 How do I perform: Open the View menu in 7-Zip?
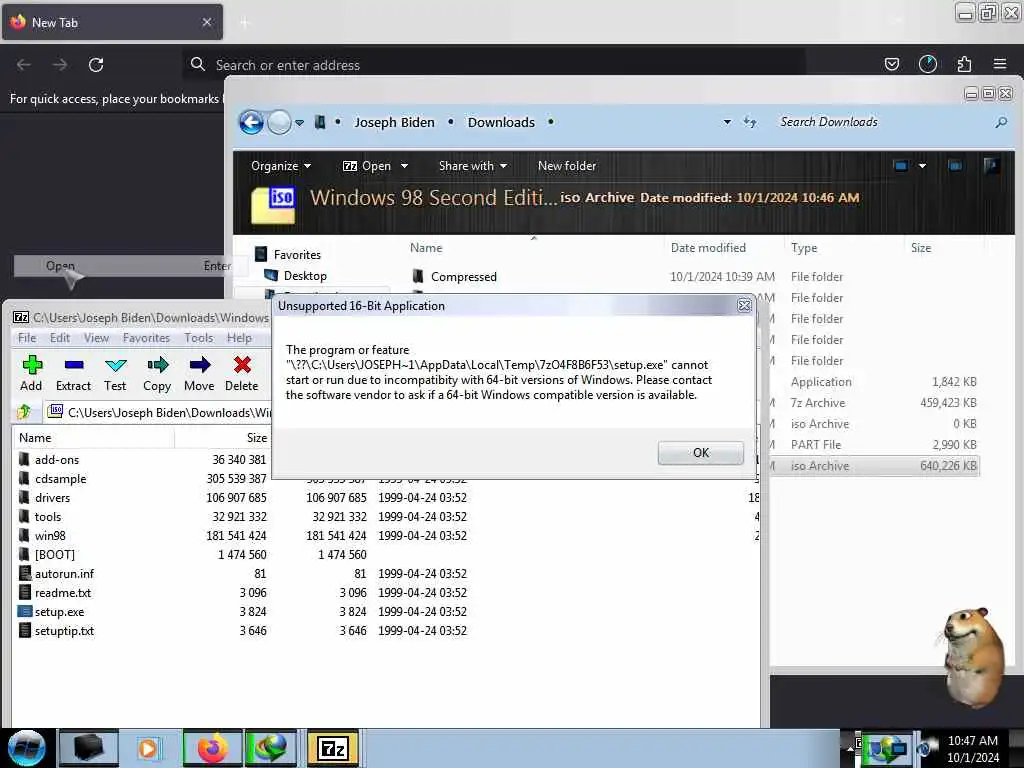(96, 338)
